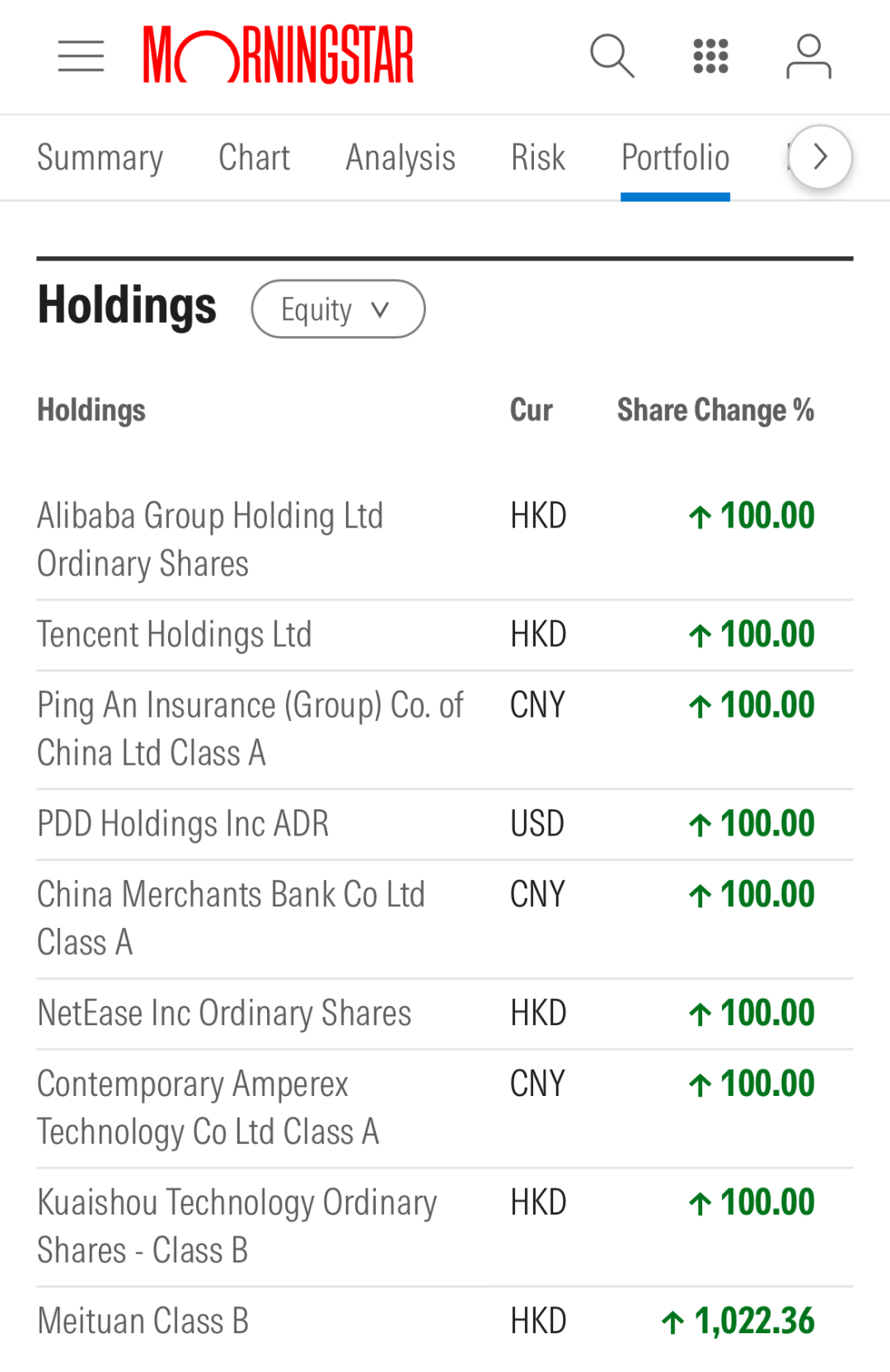This screenshot has height=1372, width=890.
Task: Open Tencent Holdings Ltd holding
Action: pos(175,634)
